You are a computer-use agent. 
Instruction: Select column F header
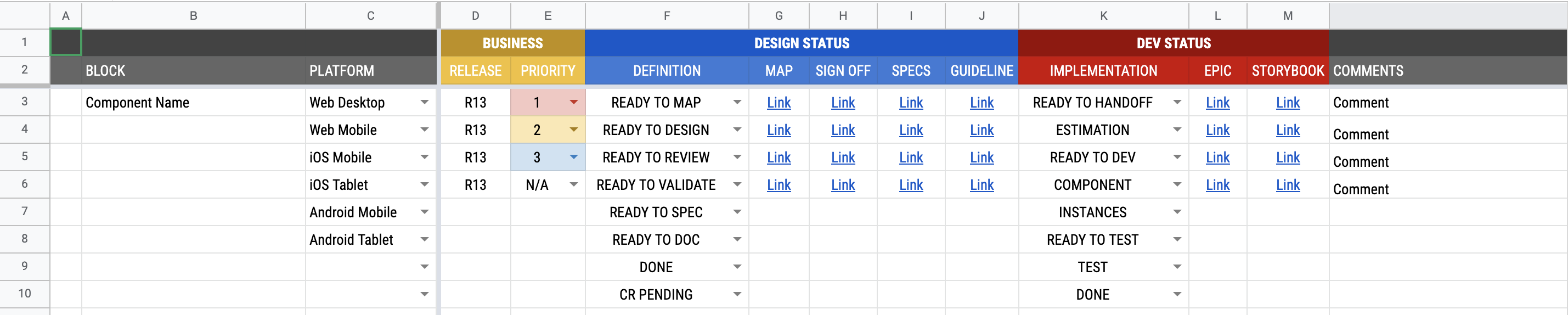pyautogui.click(x=667, y=16)
